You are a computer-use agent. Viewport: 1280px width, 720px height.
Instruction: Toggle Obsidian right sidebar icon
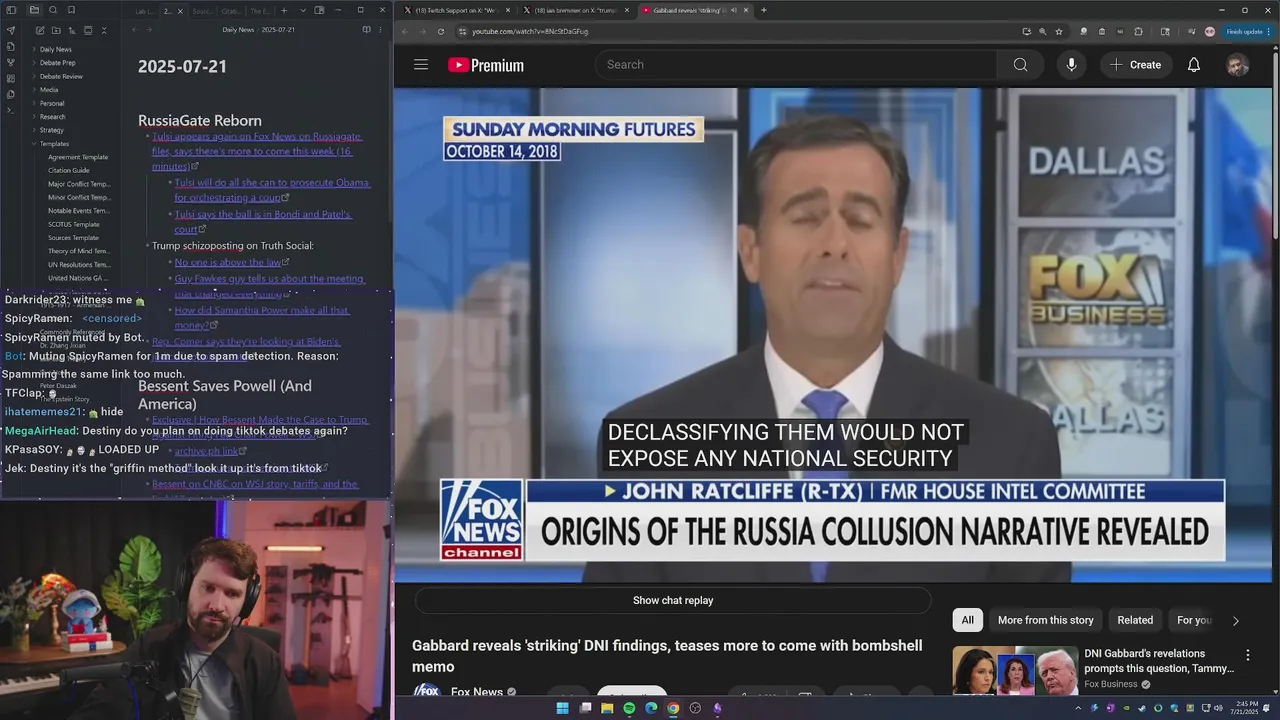(x=319, y=10)
